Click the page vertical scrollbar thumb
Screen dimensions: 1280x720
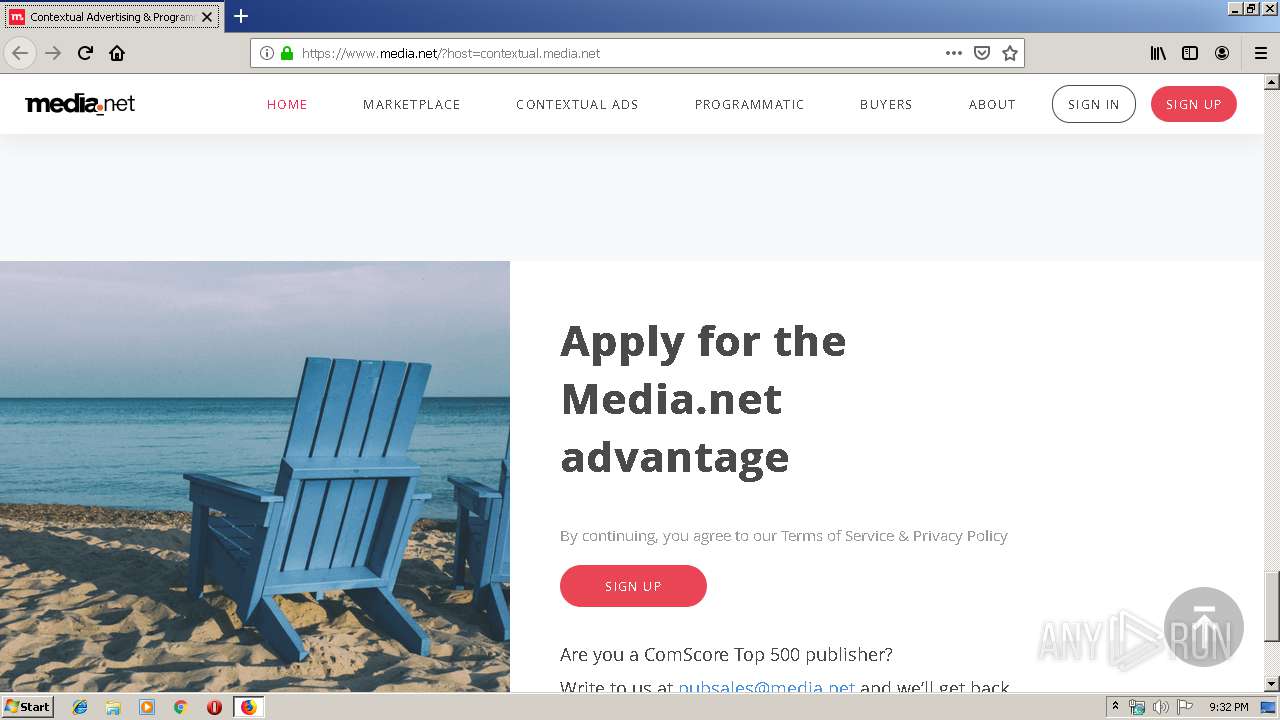(1271, 606)
